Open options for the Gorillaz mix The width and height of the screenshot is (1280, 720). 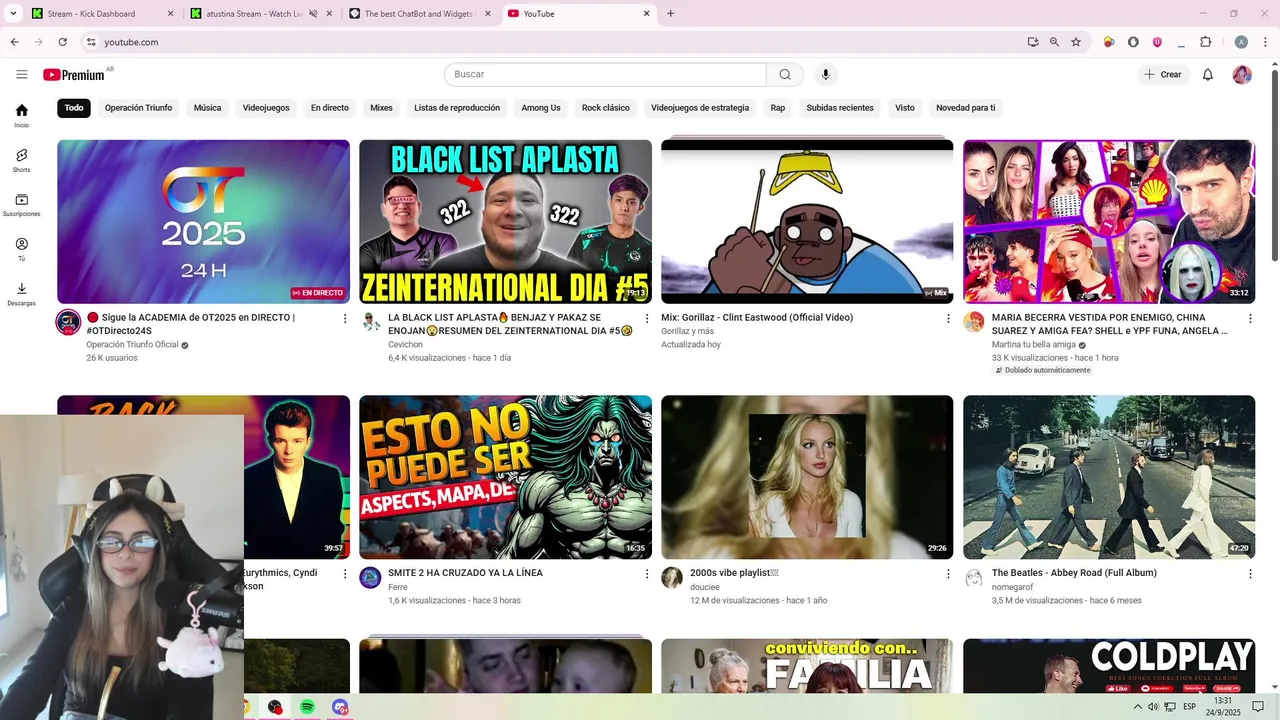pos(949,319)
